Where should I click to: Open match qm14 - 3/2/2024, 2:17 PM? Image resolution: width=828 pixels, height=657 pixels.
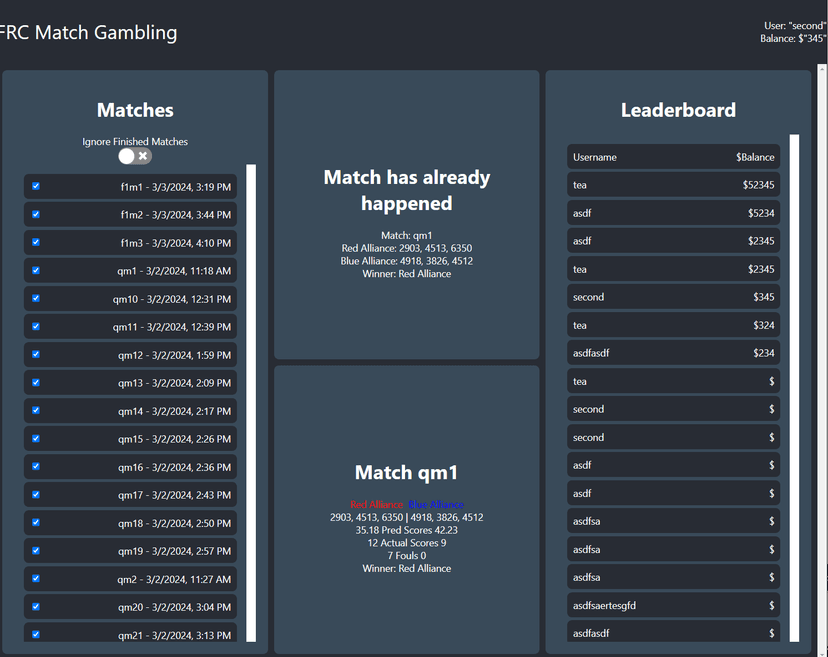coord(130,411)
